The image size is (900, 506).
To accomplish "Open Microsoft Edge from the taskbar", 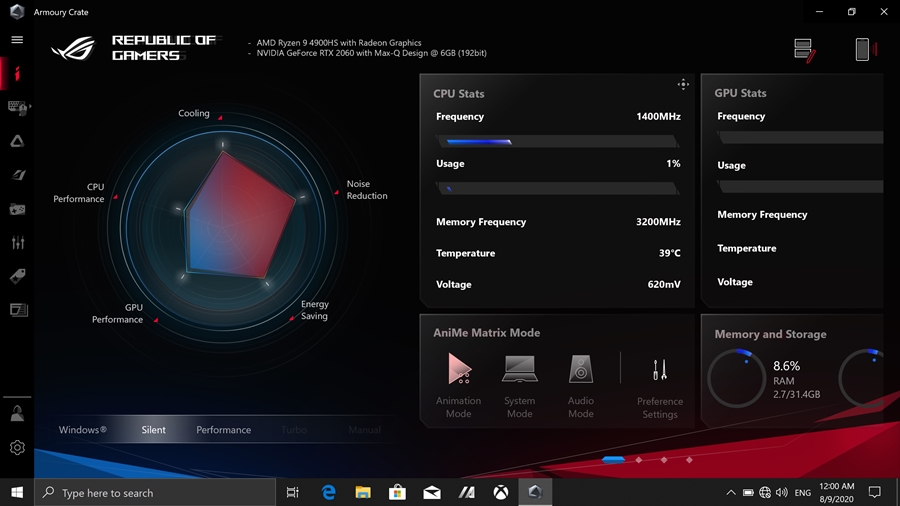I will (x=328, y=492).
